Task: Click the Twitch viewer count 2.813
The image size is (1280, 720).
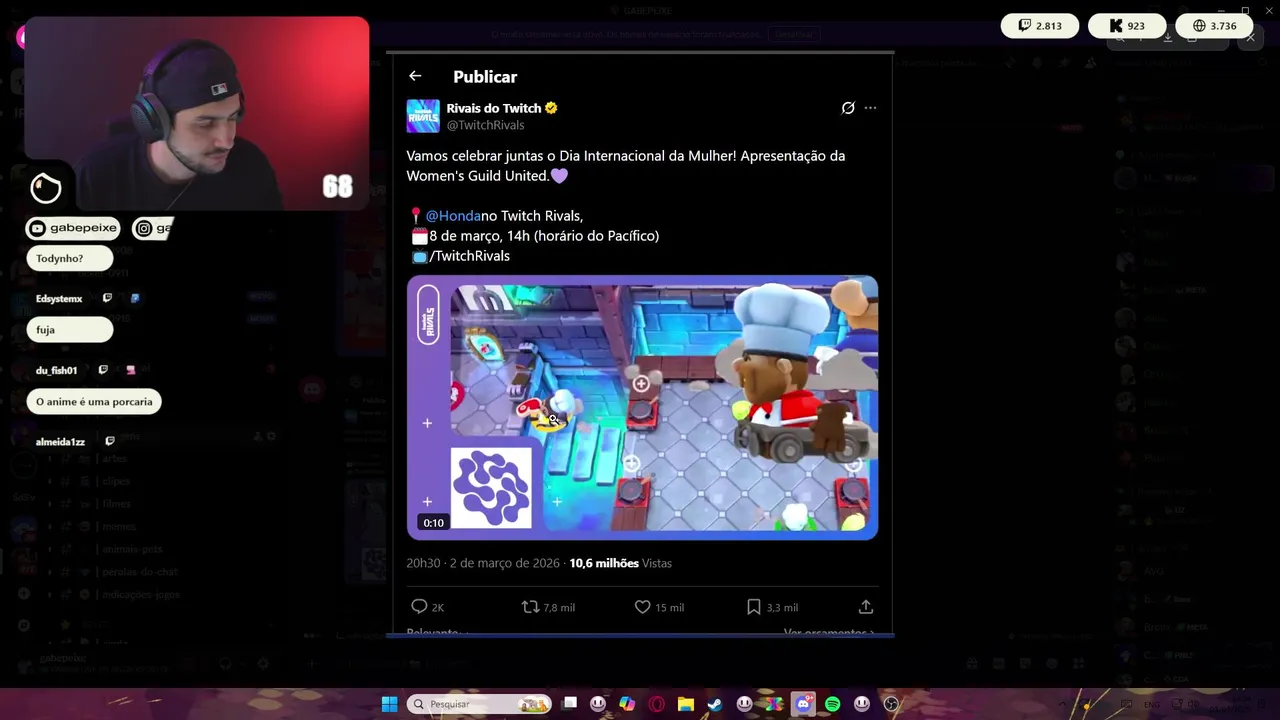Action: tap(1040, 26)
